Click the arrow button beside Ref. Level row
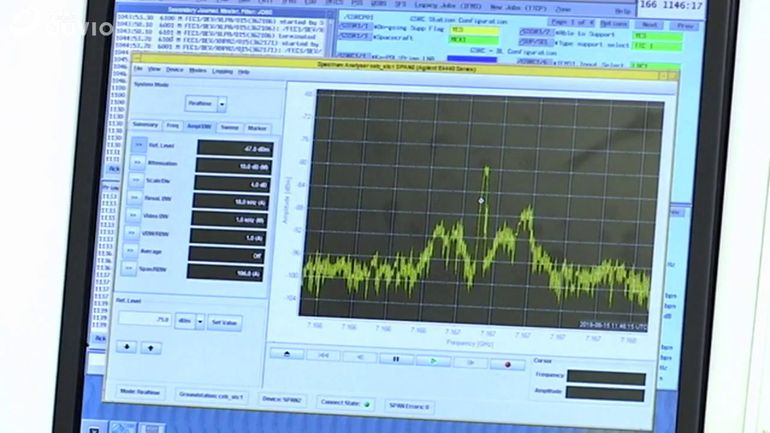The width and height of the screenshot is (770, 433). 138,146
